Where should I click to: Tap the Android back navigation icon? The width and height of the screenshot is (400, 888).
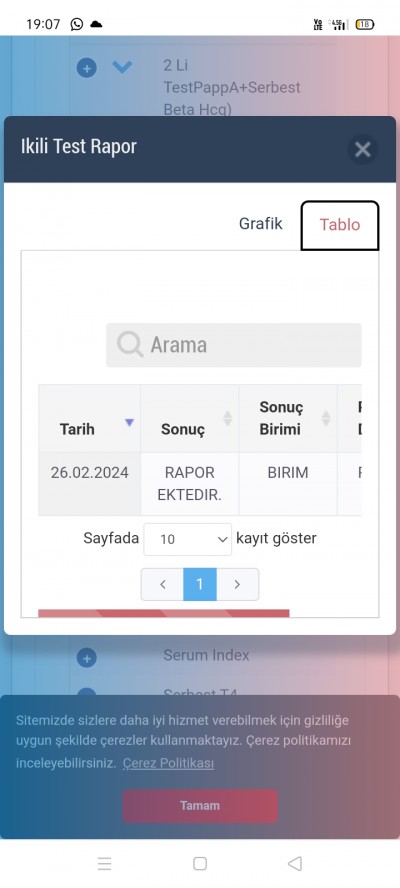point(295,863)
